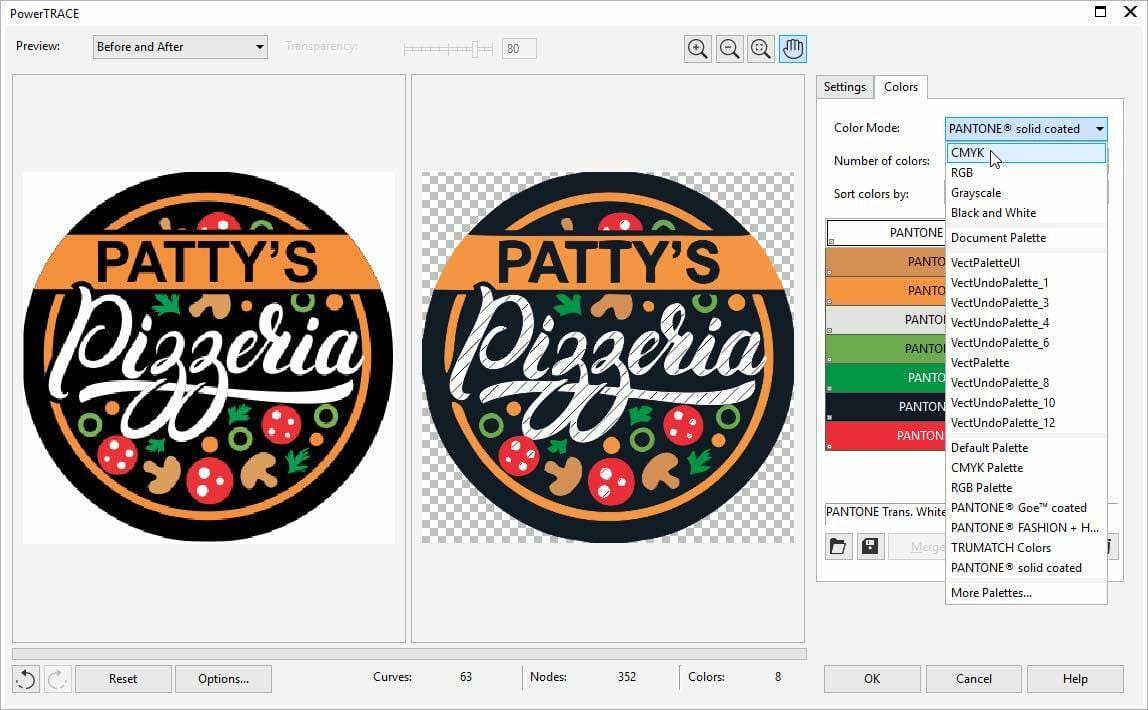Confirm the trace with OK

tap(872, 679)
